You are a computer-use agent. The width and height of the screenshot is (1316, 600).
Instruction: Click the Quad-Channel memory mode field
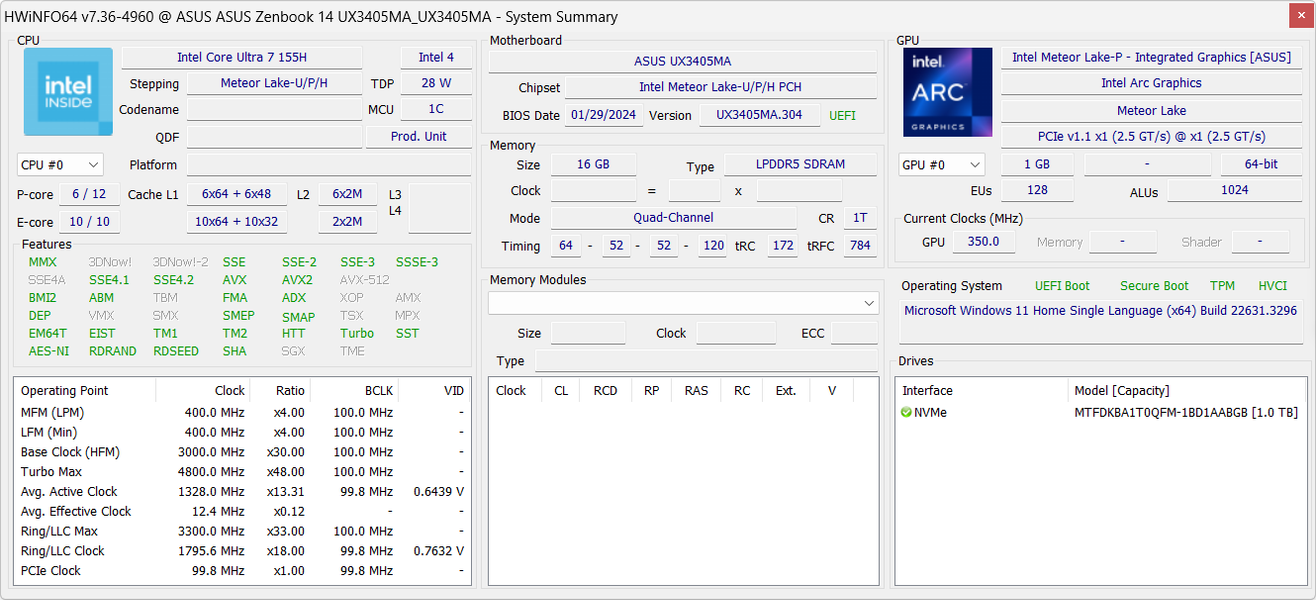click(673, 218)
